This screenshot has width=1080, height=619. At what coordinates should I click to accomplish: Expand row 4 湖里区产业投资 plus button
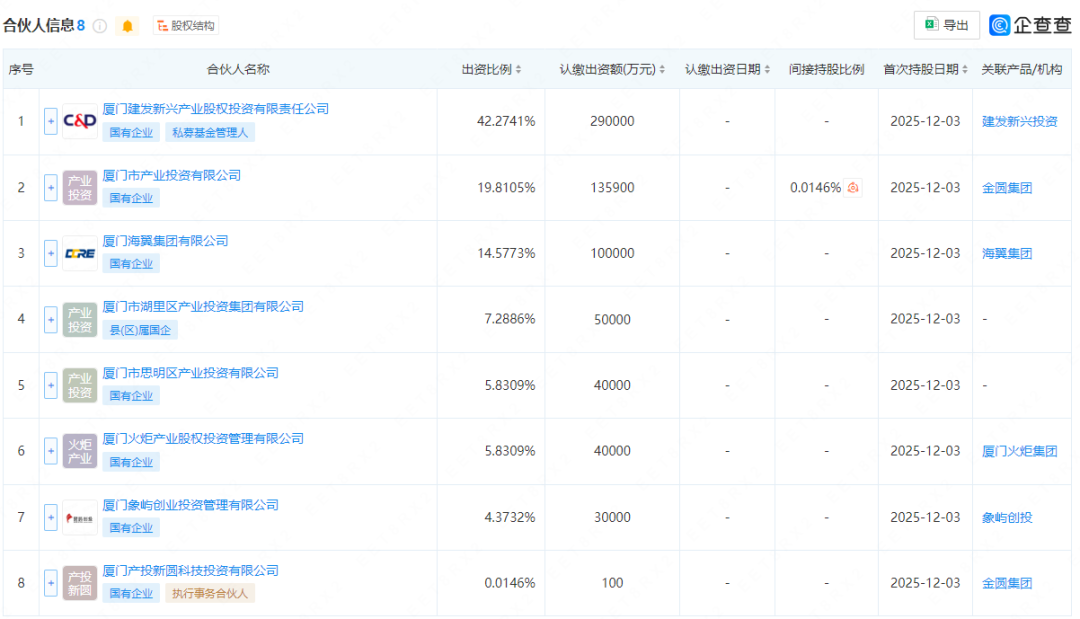tap(50, 319)
